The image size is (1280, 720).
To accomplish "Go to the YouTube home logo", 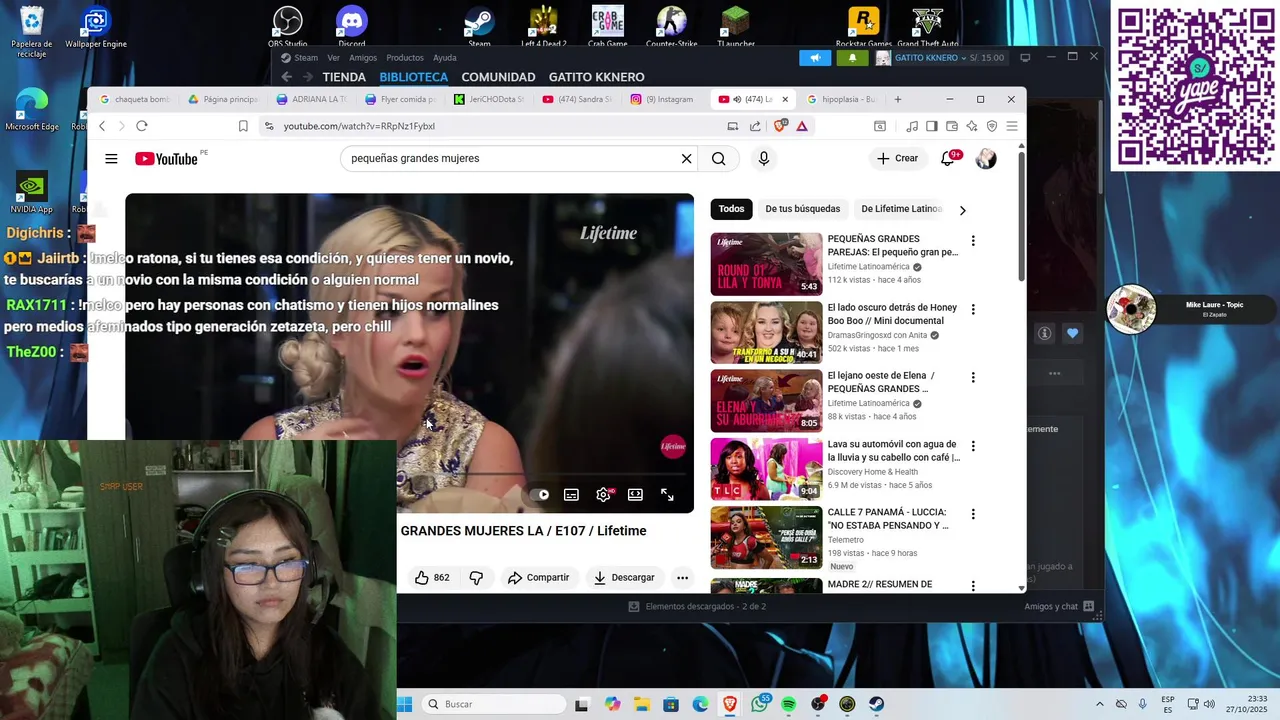I will [166, 158].
